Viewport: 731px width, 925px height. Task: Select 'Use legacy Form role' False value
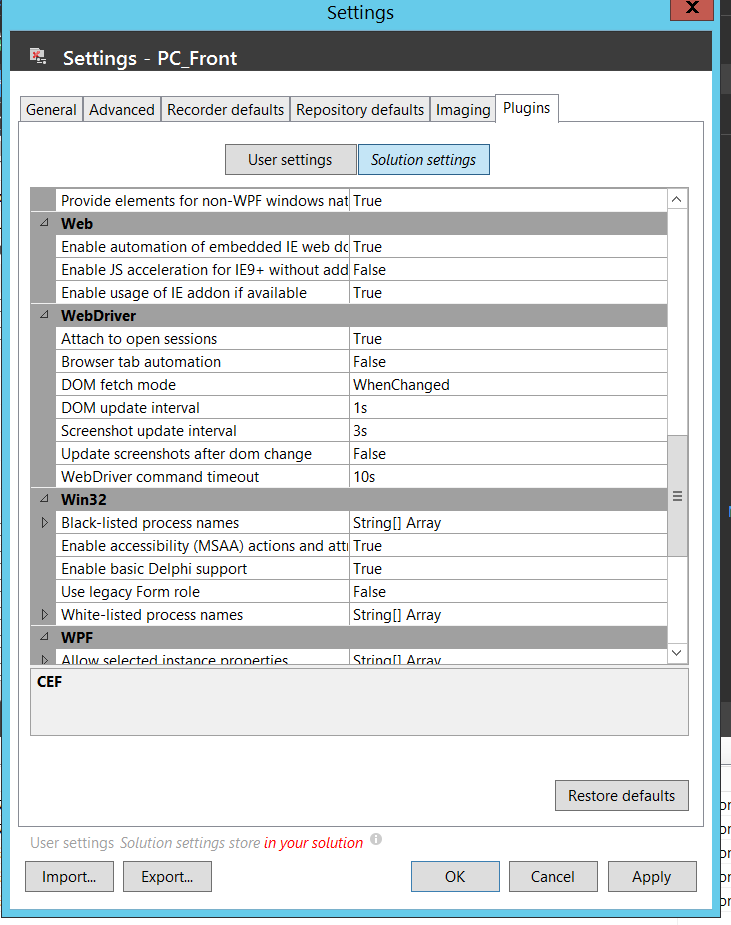(508, 592)
